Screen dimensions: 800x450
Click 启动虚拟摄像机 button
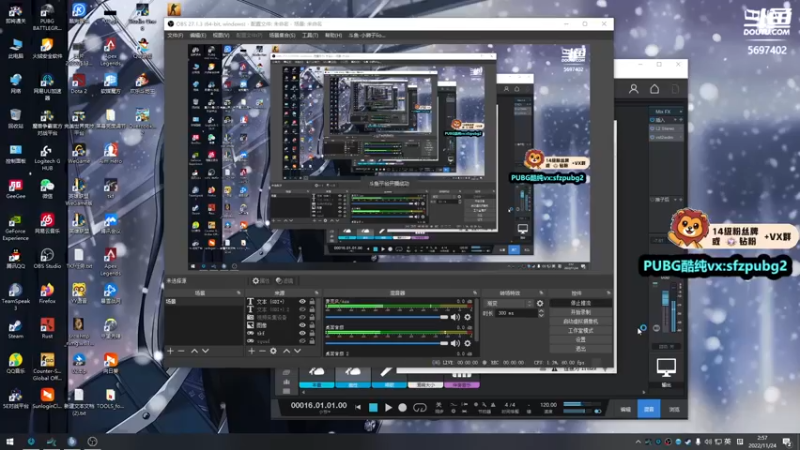[x=581, y=321]
